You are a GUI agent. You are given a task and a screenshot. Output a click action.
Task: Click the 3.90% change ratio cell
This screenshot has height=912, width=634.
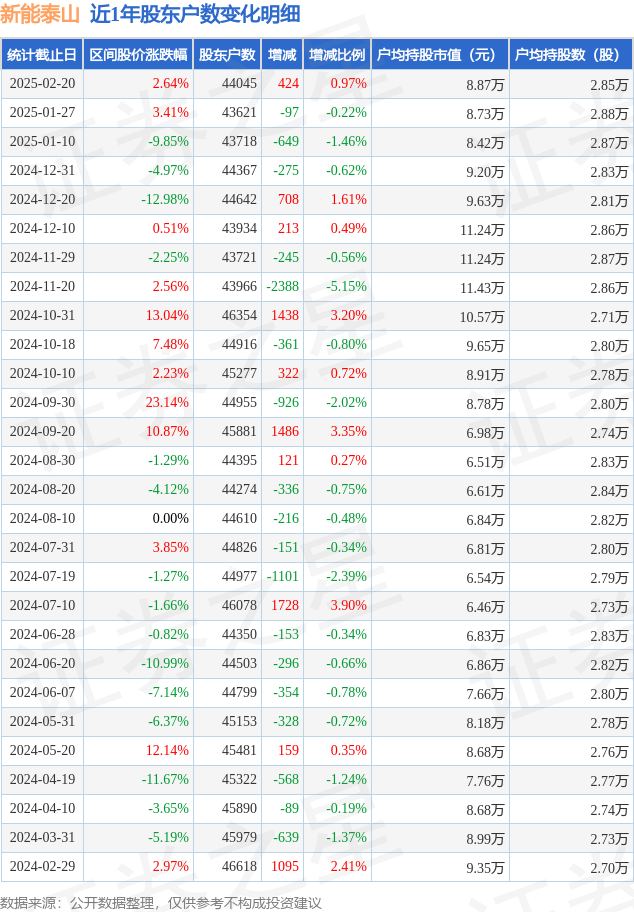348,605
